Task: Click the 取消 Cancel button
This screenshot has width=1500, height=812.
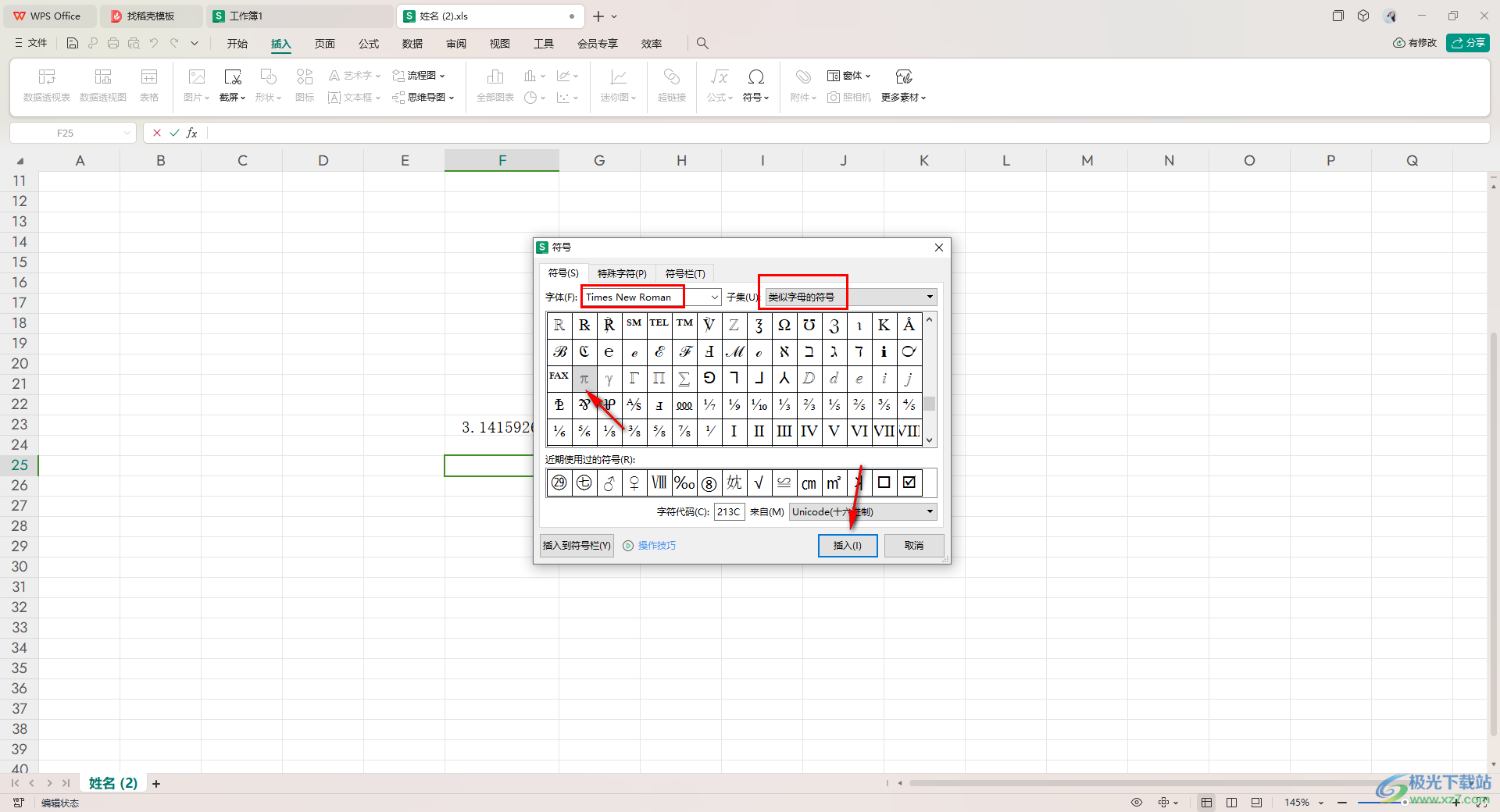Action: 914,546
